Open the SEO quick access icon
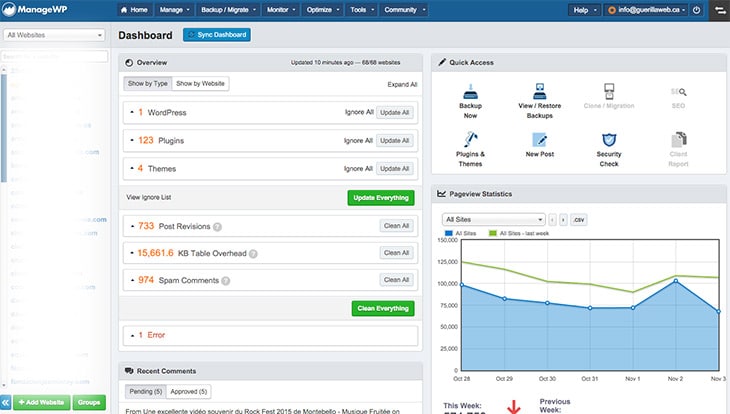This screenshot has height=414, width=730. pyautogui.click(x=678, y=92)
